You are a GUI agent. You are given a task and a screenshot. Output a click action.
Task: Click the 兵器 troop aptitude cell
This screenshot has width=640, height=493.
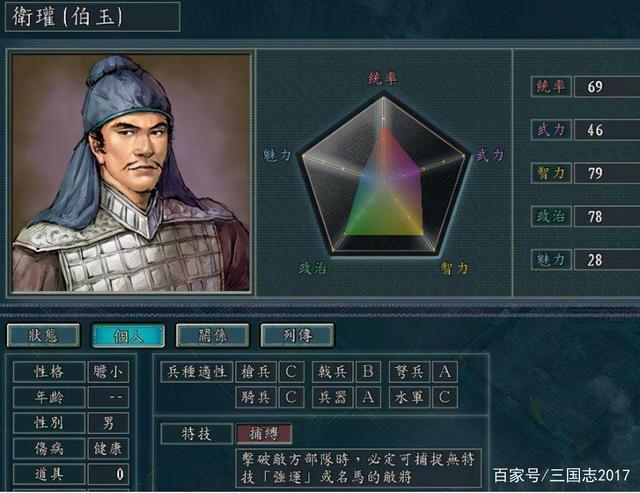(333, 397)
